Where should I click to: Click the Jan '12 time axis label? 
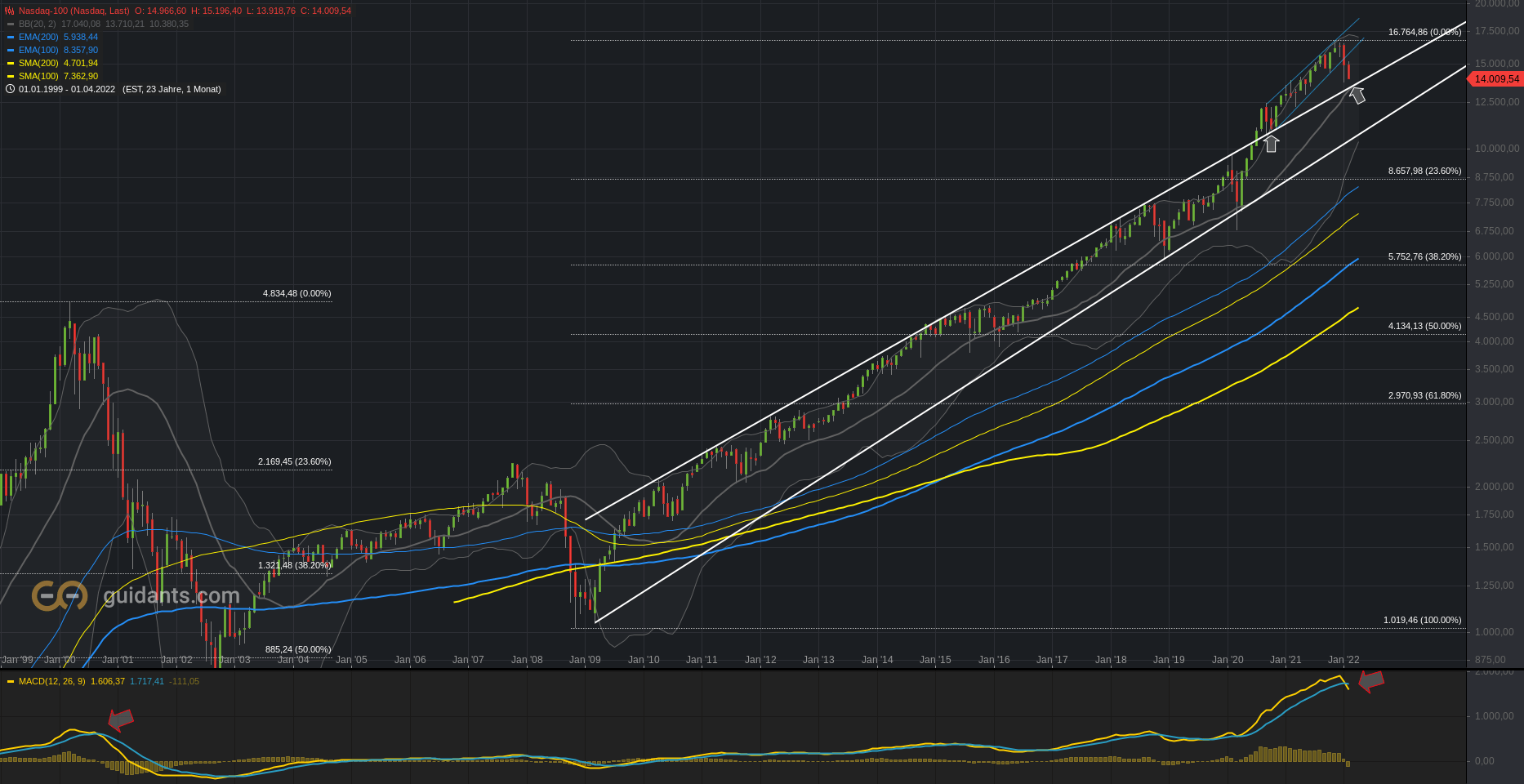[760, 660]
